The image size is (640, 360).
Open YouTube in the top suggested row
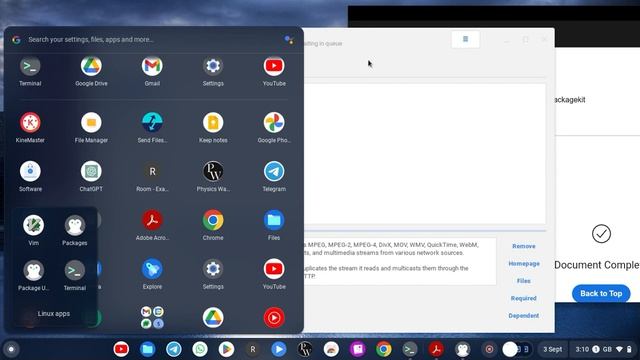tap(274, 66)
